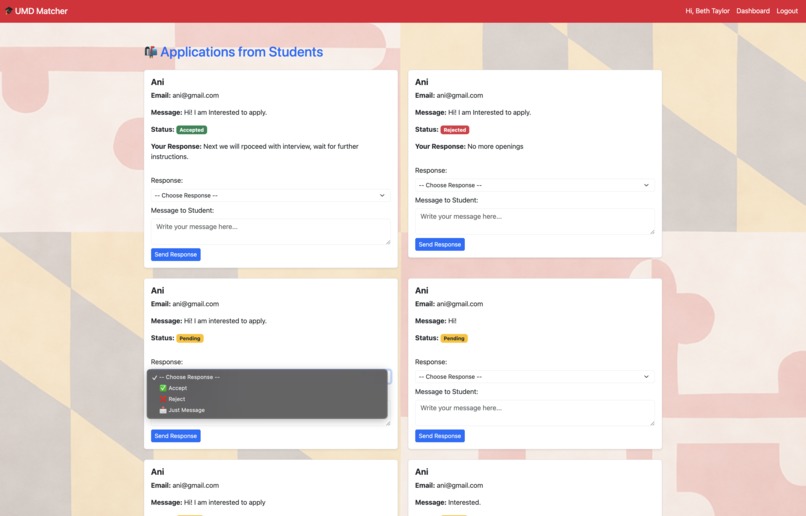
Task: Click the graduation cap logo icon in navbar
Action: (x=8, y=11)
